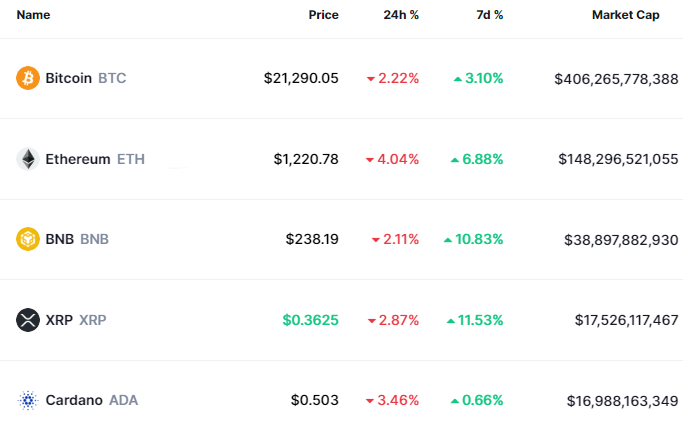The width and height of the screenshot is (683, 422).
Task: Sort the table by Price header
Action: click(323, 15)
